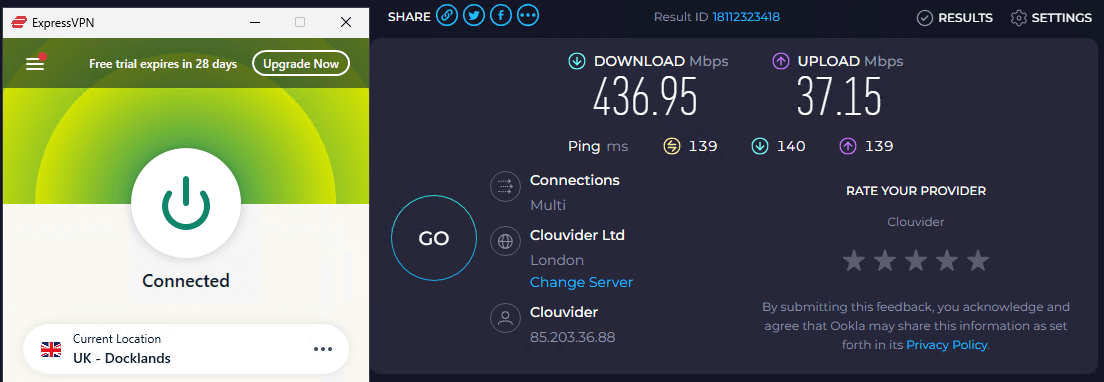Toggle the ExpressVPN power connection button

pyautogui.click(x=186, y=203)
